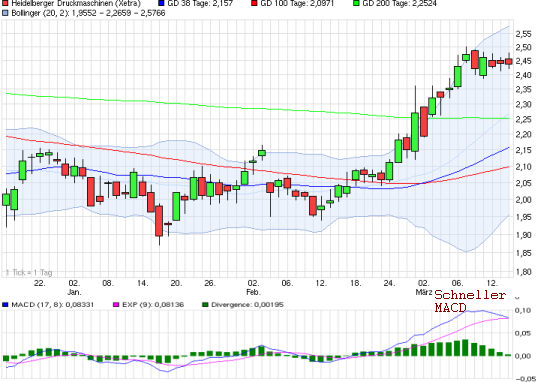Click the '14.' date axis label
This screenshot has height=382, width=541.
click(x=142, y=283)
